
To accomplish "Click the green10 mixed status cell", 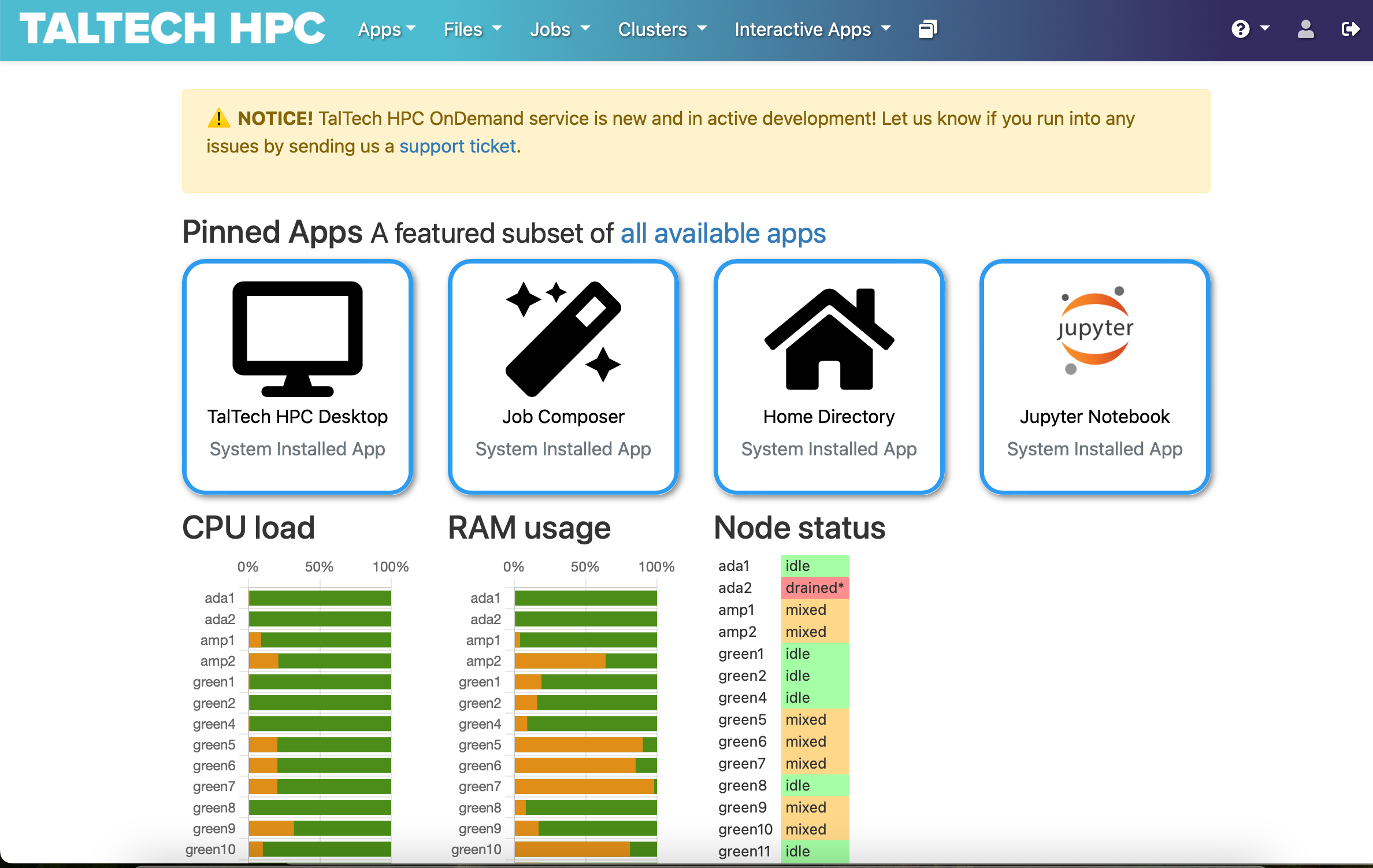I will click(x=815, y=829).
